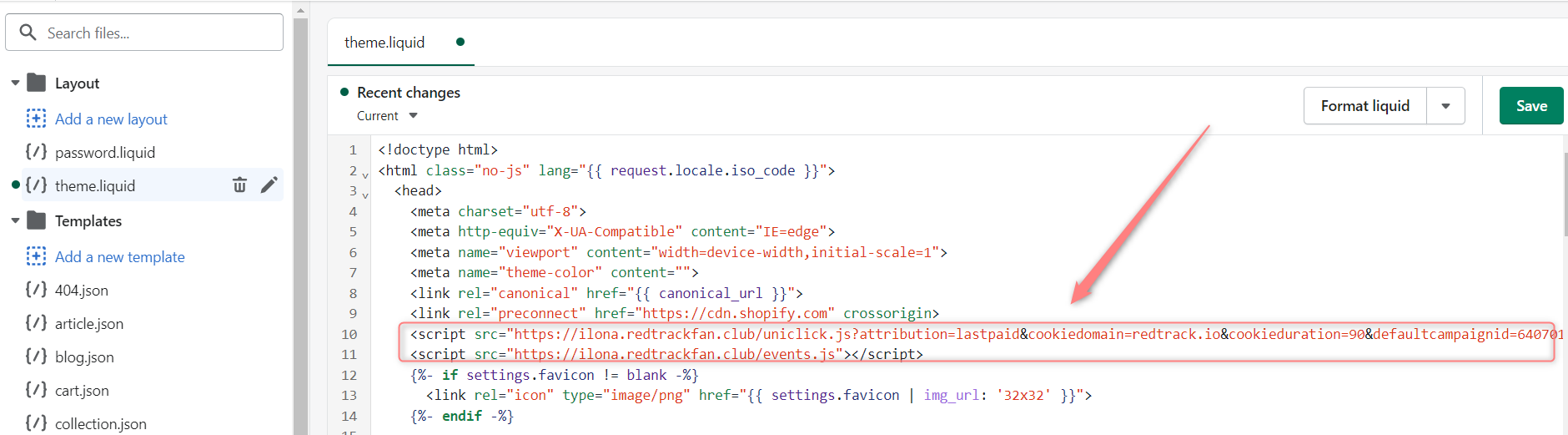The width and height of the screenshot is (1568, 435).
Task: Click the meta viewport code line
Action: tap(678, 252)
